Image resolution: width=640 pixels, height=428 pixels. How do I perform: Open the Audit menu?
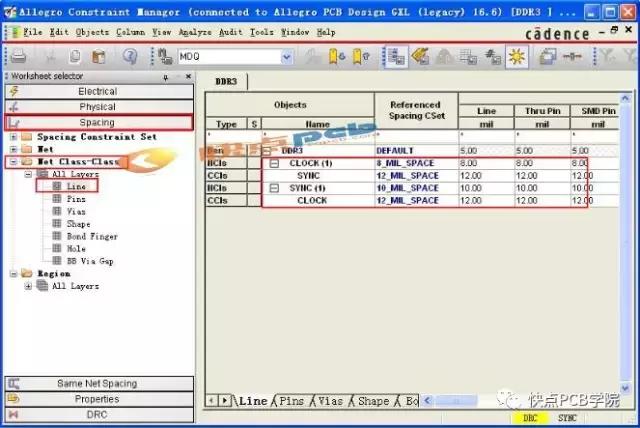[x=231, y=32]
